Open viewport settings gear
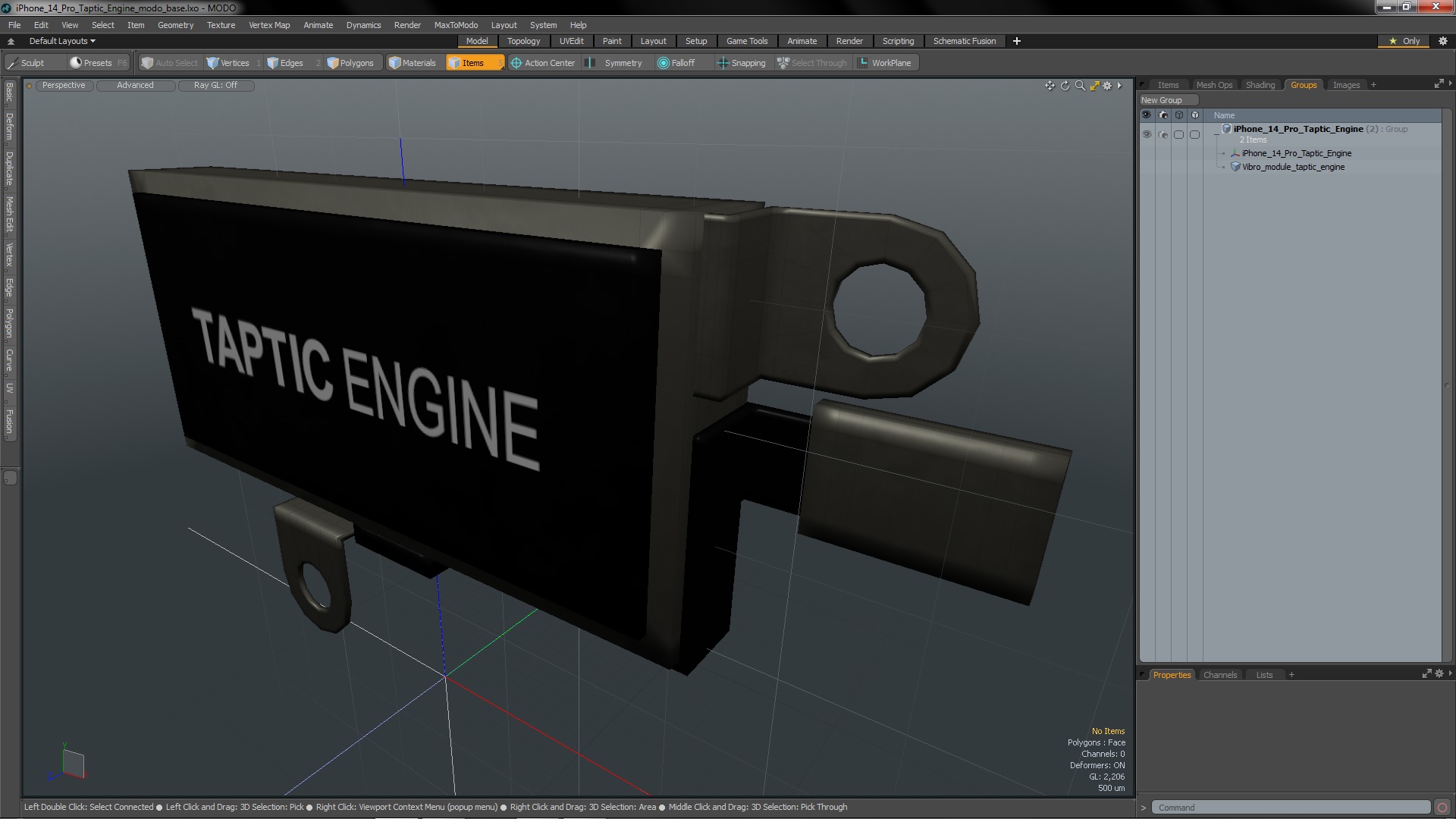Screen dimensions: 1456x819 (1107, 86)
